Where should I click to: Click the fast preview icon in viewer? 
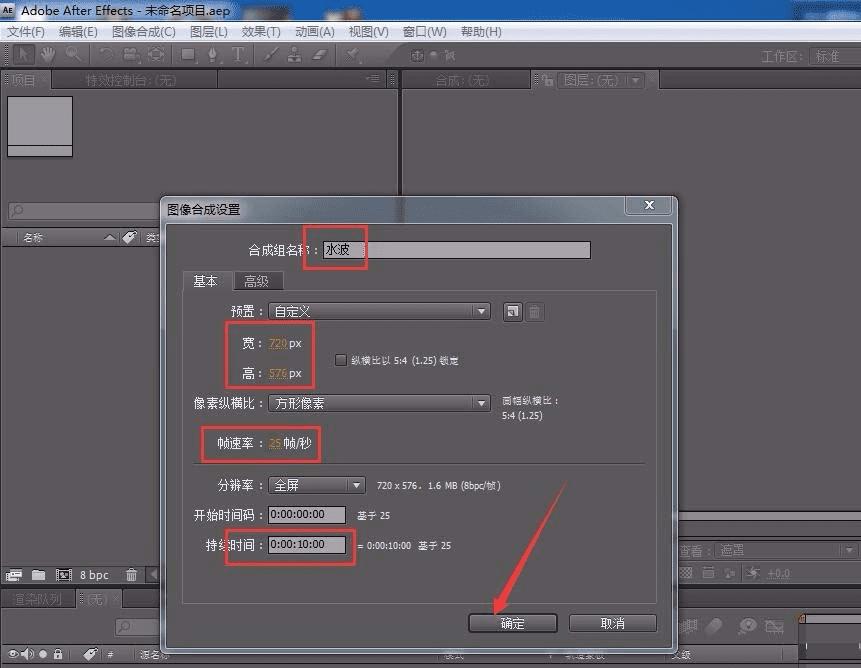730,573
